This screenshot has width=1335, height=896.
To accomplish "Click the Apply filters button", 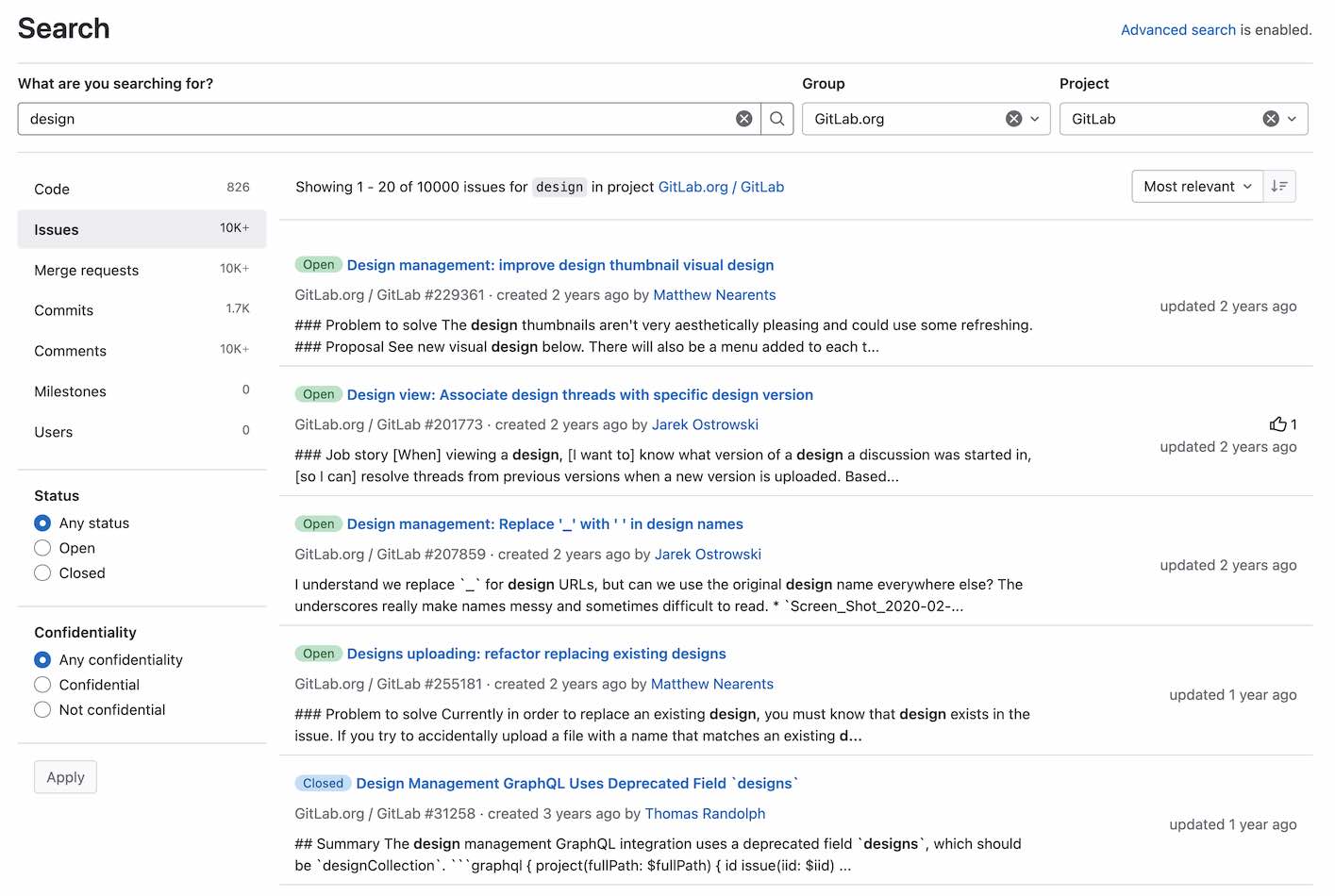I will click(x=64, y=776).
